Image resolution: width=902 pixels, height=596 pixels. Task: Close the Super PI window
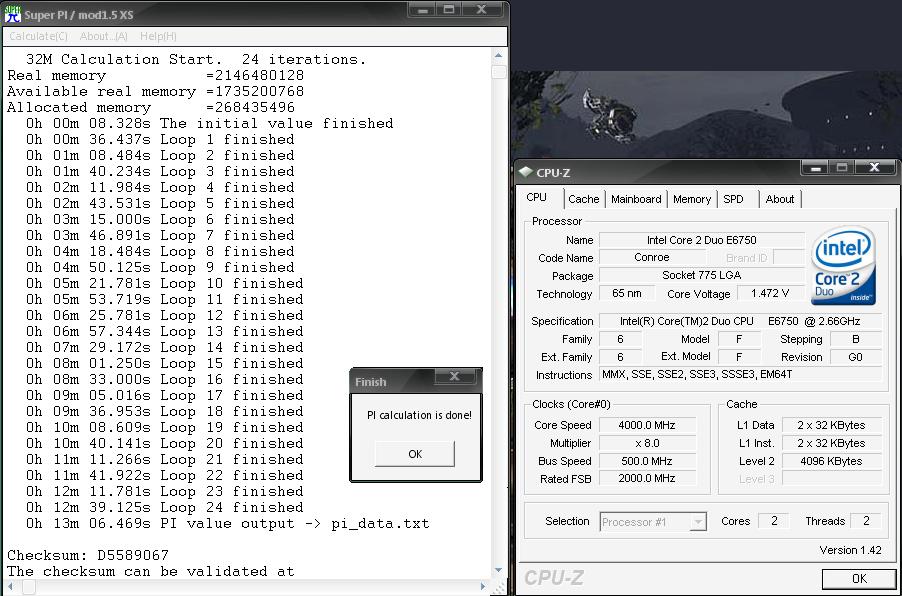(x=482, y=9)
